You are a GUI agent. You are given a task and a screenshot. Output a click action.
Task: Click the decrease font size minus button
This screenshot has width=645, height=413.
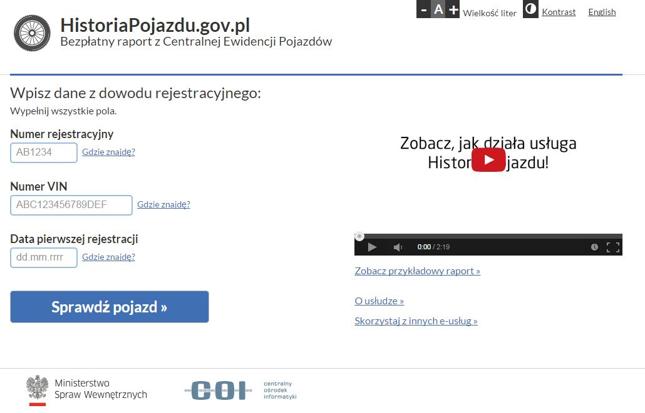[x=423, y=10]
